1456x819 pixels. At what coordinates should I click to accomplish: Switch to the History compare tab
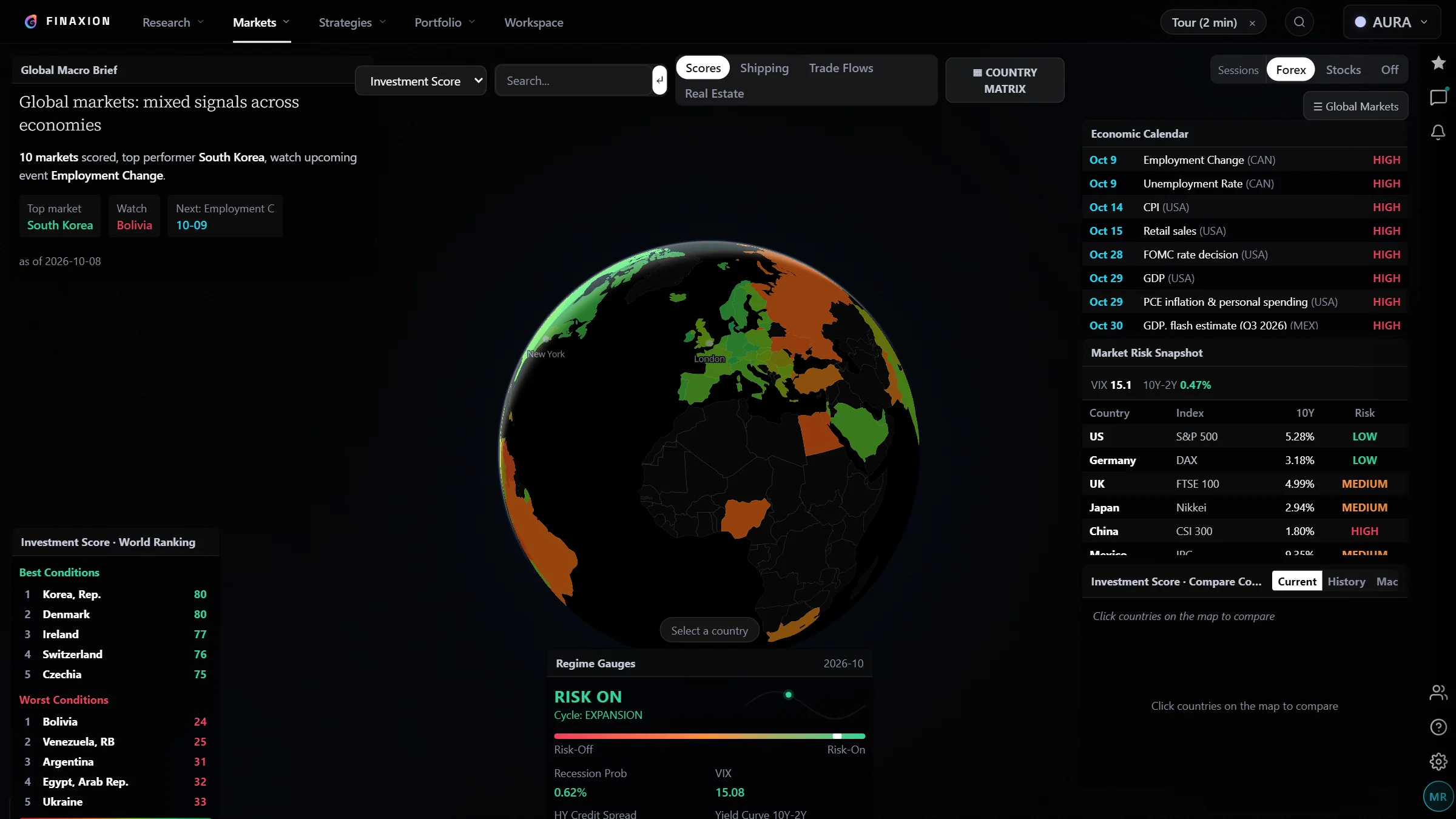(x=1346, y=581)
